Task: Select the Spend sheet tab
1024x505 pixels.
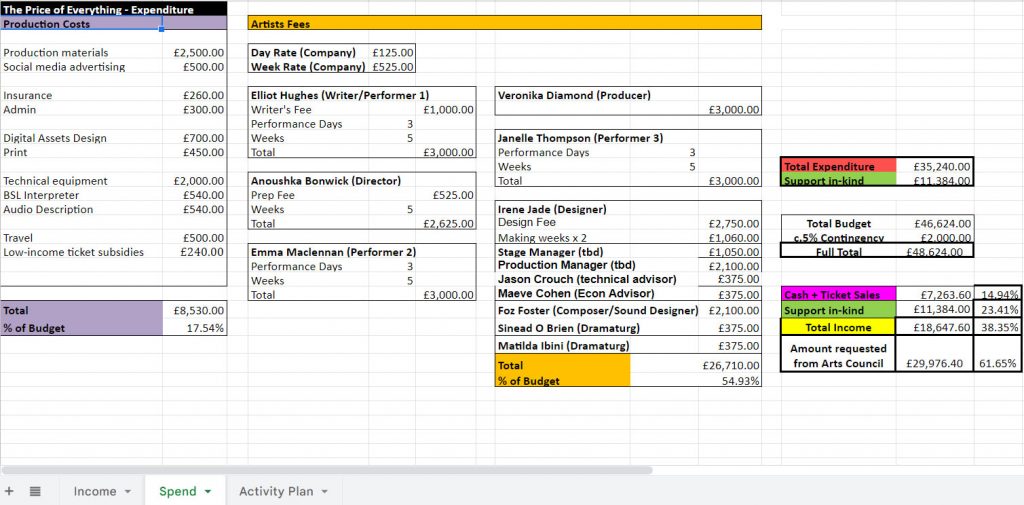Action: click(x=177, y=491)
